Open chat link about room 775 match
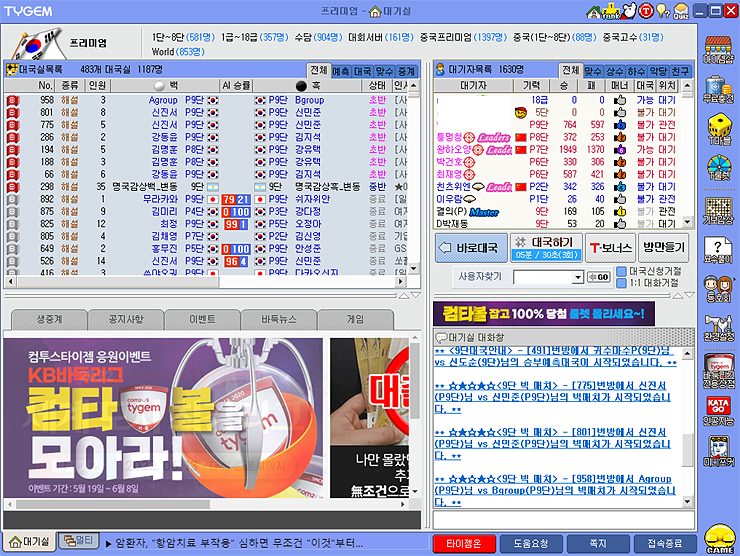 [553, 397]
